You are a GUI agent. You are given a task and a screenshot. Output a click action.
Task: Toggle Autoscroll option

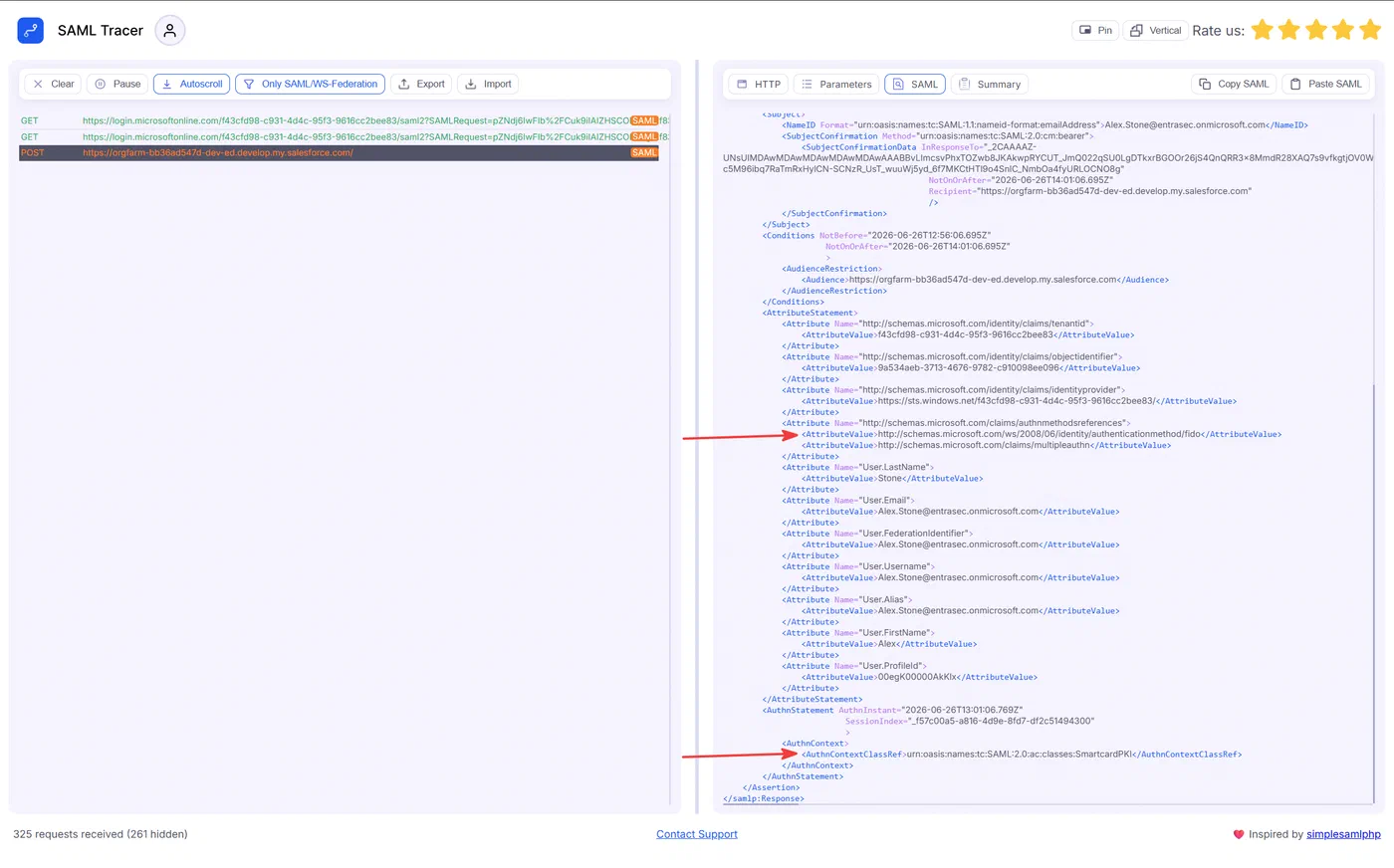(192, 85)
